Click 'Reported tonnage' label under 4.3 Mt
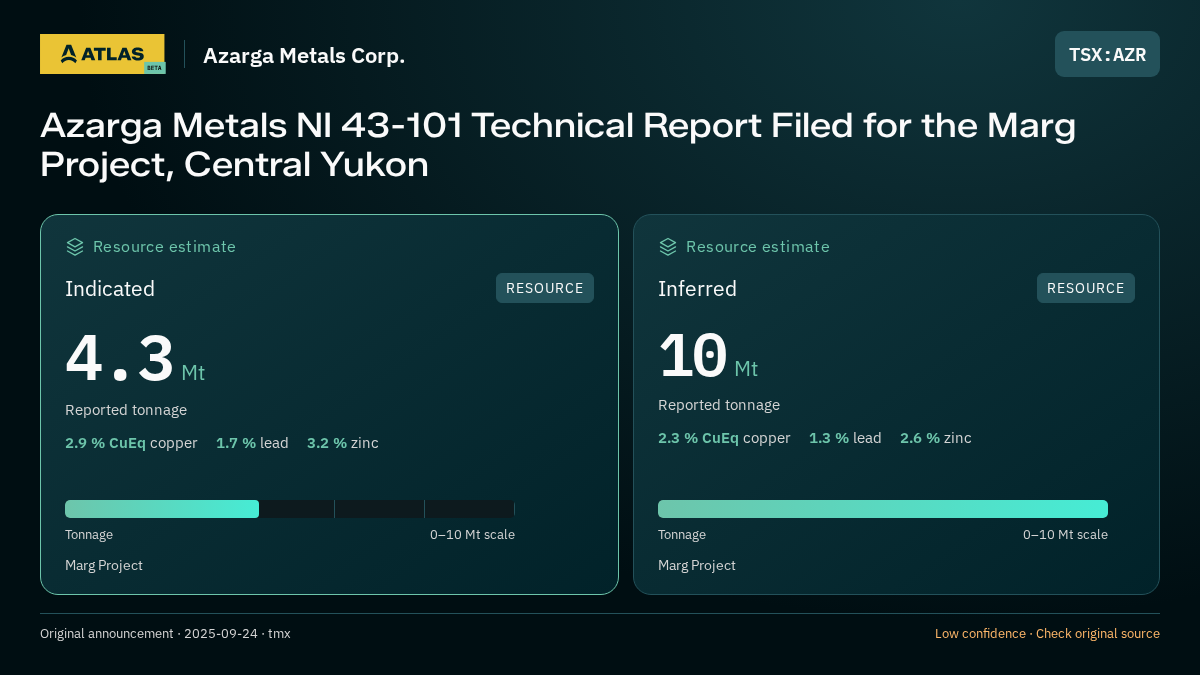Screen dimensions: 1200x675 [126, 410]
